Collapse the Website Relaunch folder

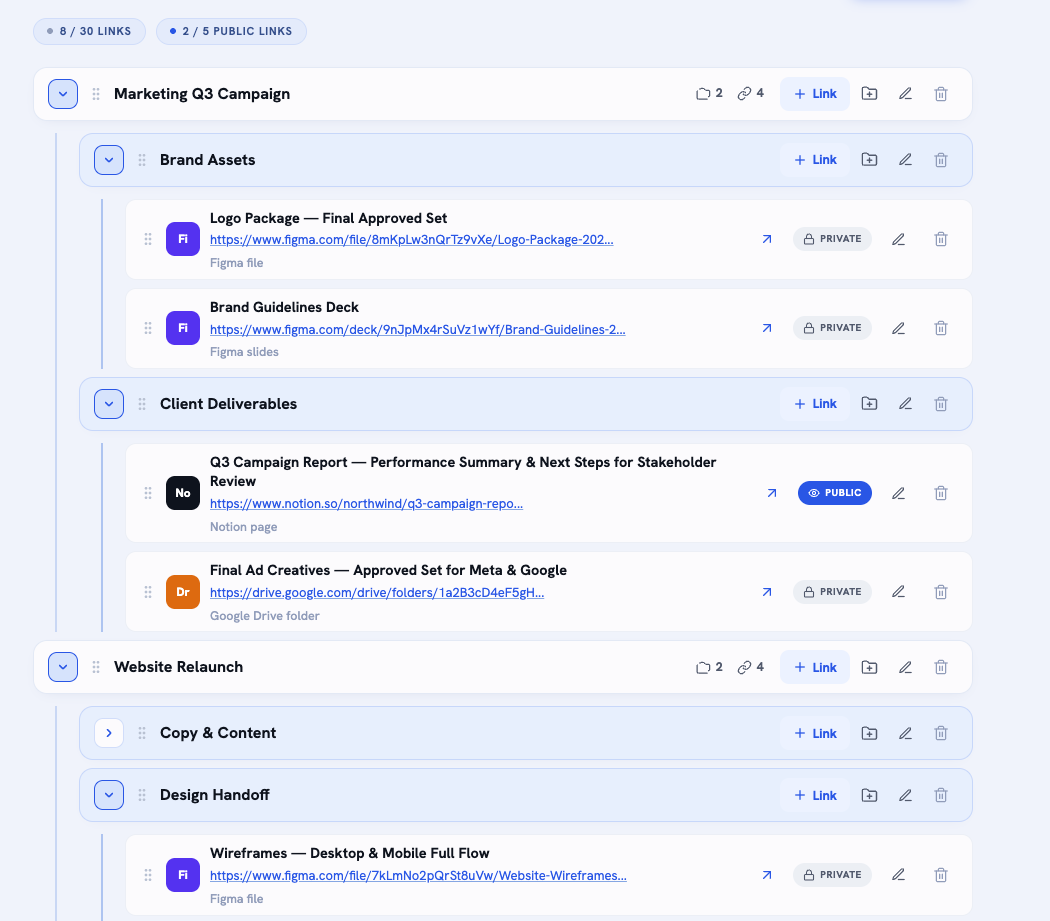coord(63,667)
